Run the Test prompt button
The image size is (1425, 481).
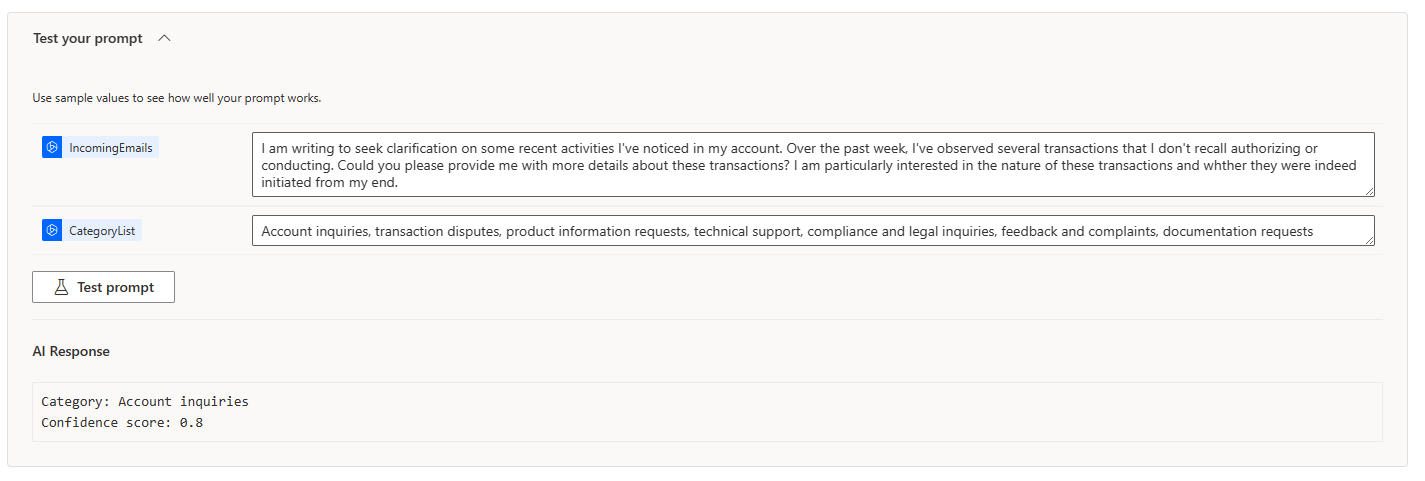[x=103, y=287]
